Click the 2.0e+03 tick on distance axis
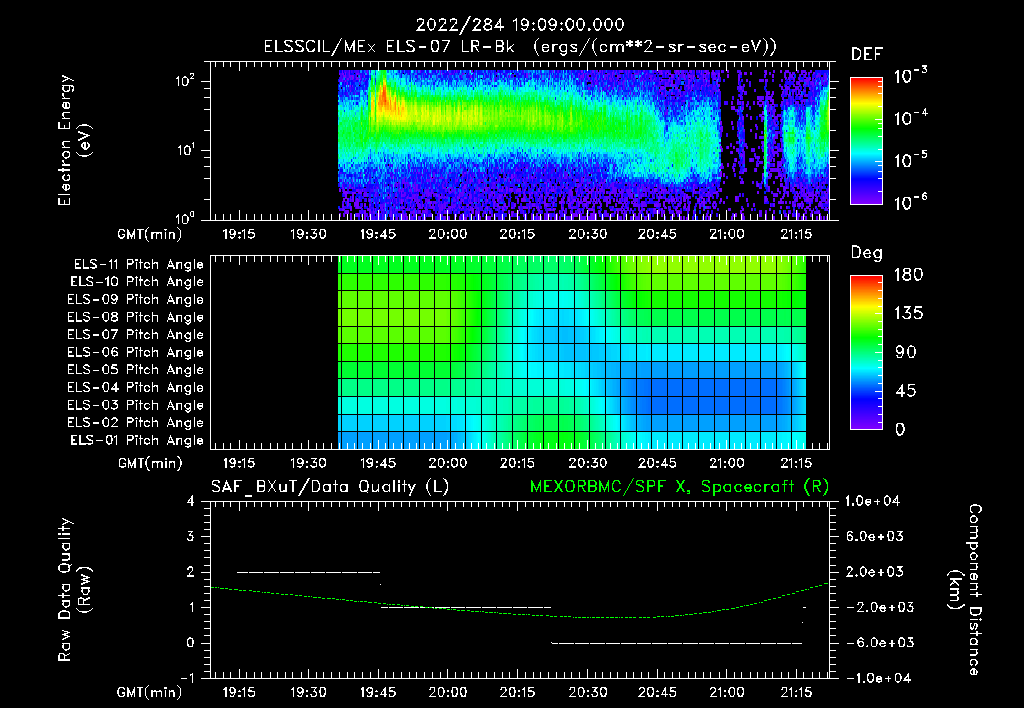Viewport: 1024px width, 708px height. (876, 571)
